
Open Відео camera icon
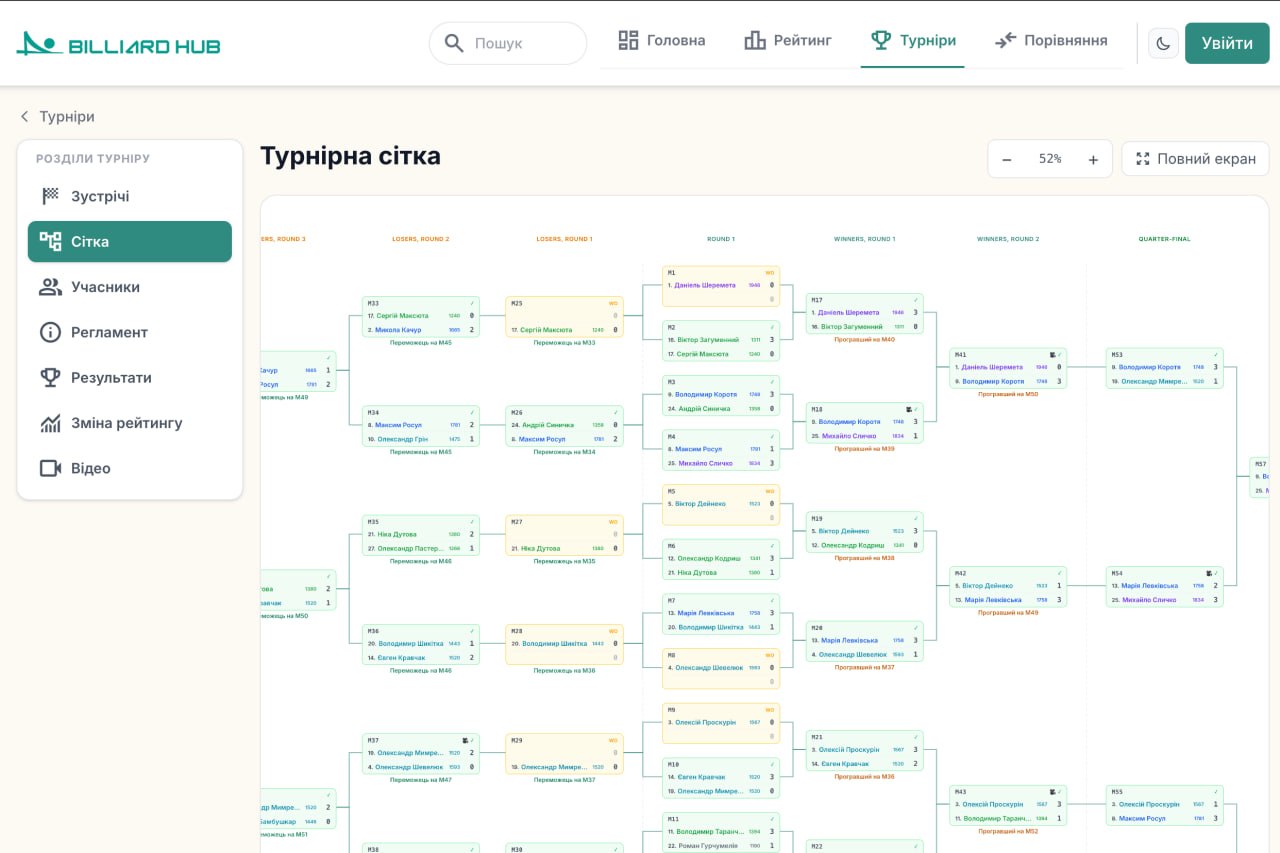(50, 468)
